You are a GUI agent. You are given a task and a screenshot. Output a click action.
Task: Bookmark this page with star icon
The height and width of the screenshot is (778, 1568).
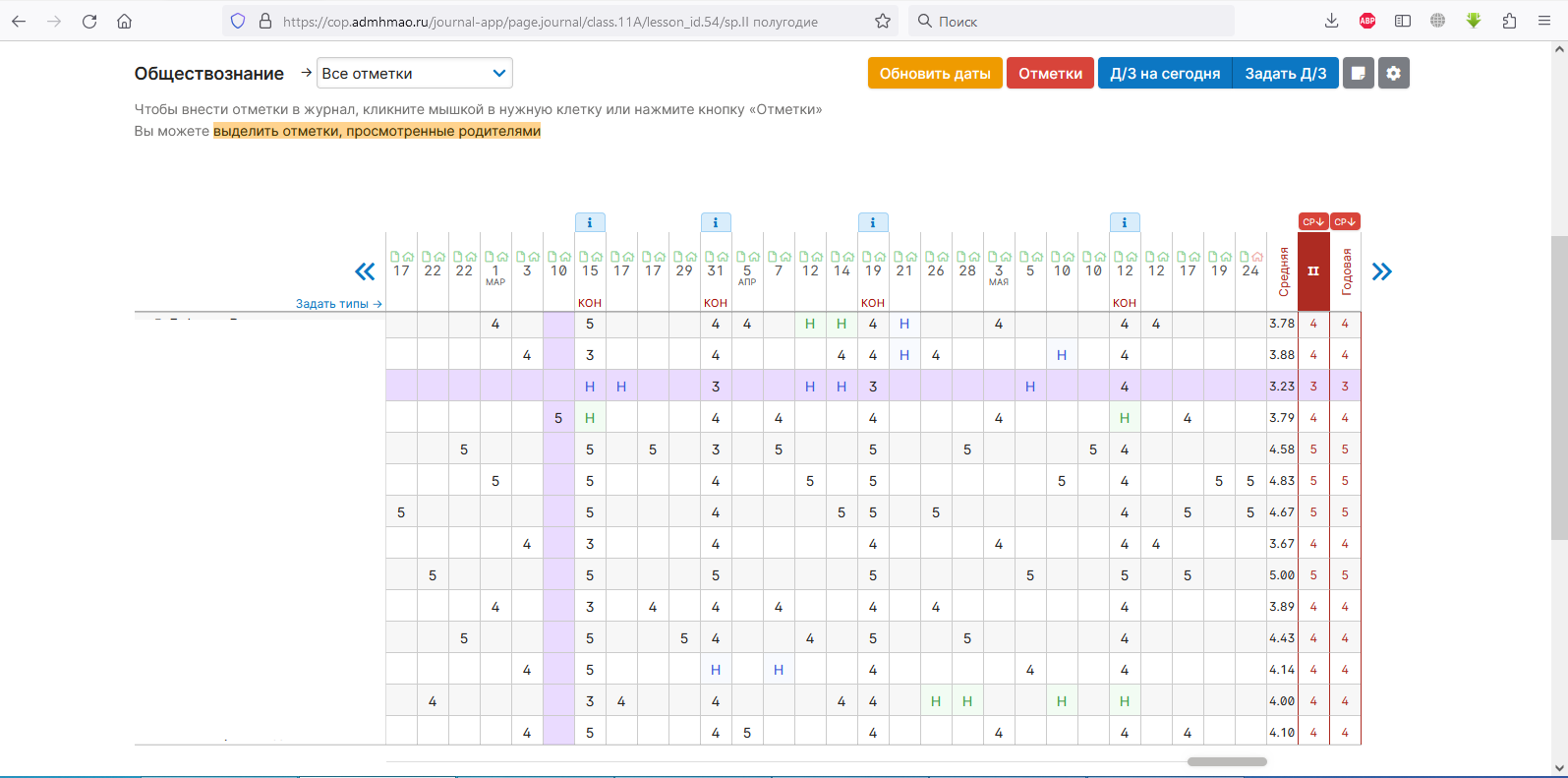click(883, 21)
